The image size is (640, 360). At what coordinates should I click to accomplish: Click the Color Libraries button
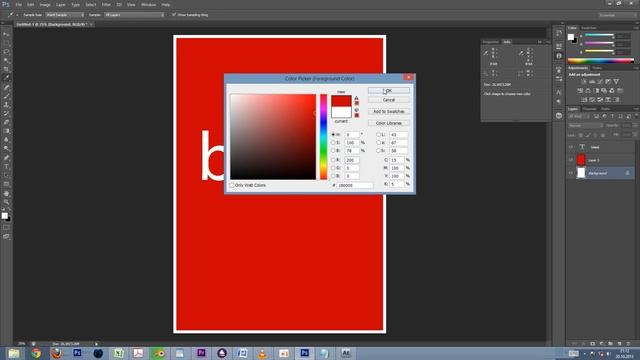pos(389,123)
